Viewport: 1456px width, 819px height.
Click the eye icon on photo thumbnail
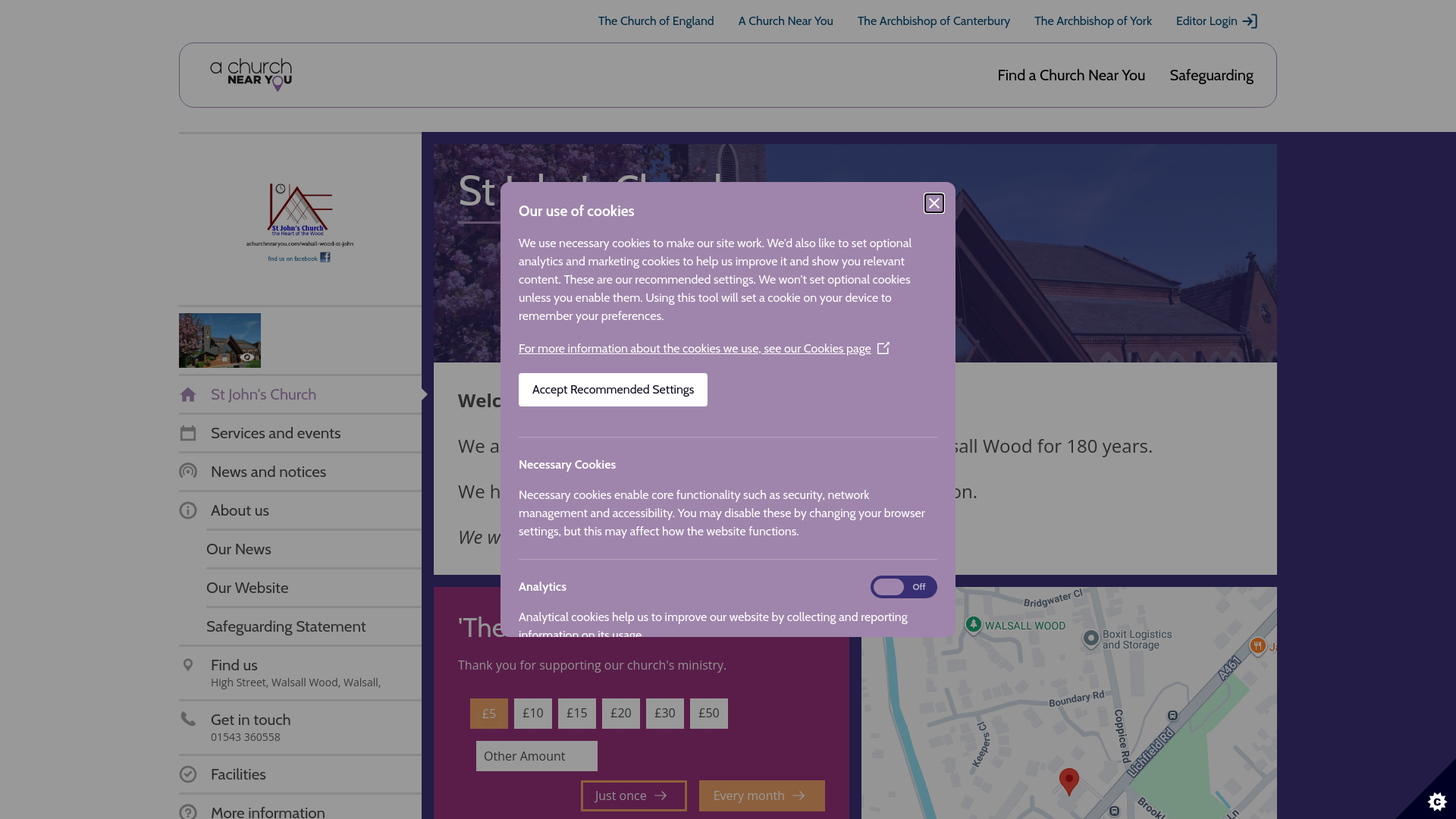click(x=247, y=357)
